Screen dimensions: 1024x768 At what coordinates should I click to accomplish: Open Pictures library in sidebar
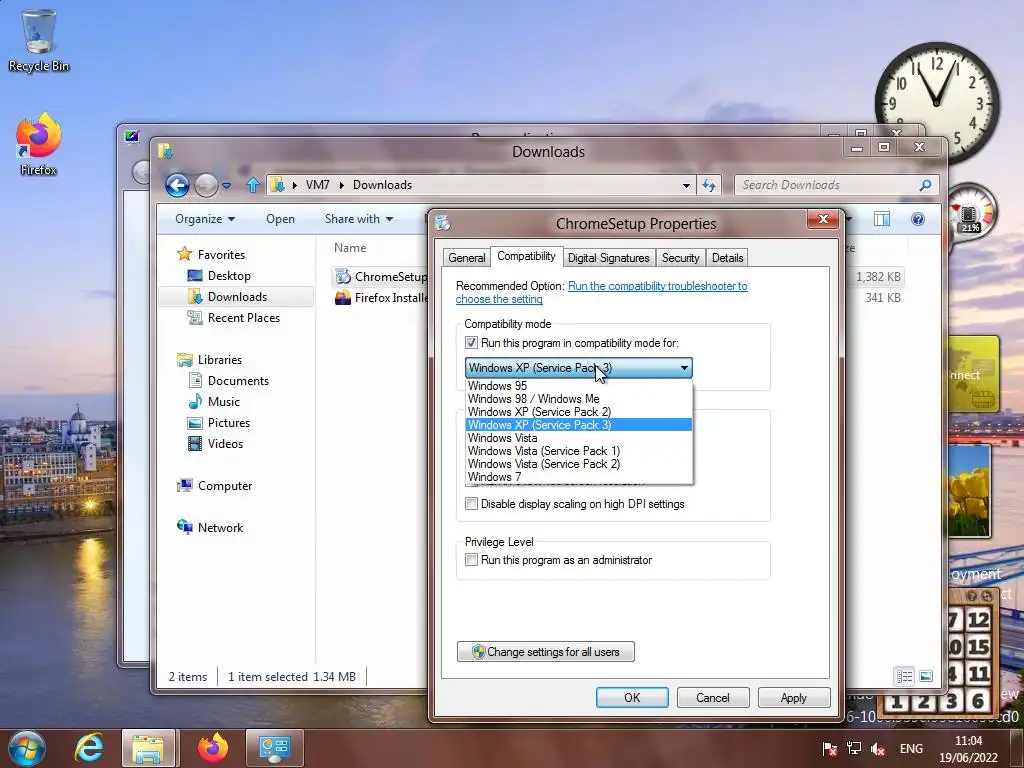point(229,423)
